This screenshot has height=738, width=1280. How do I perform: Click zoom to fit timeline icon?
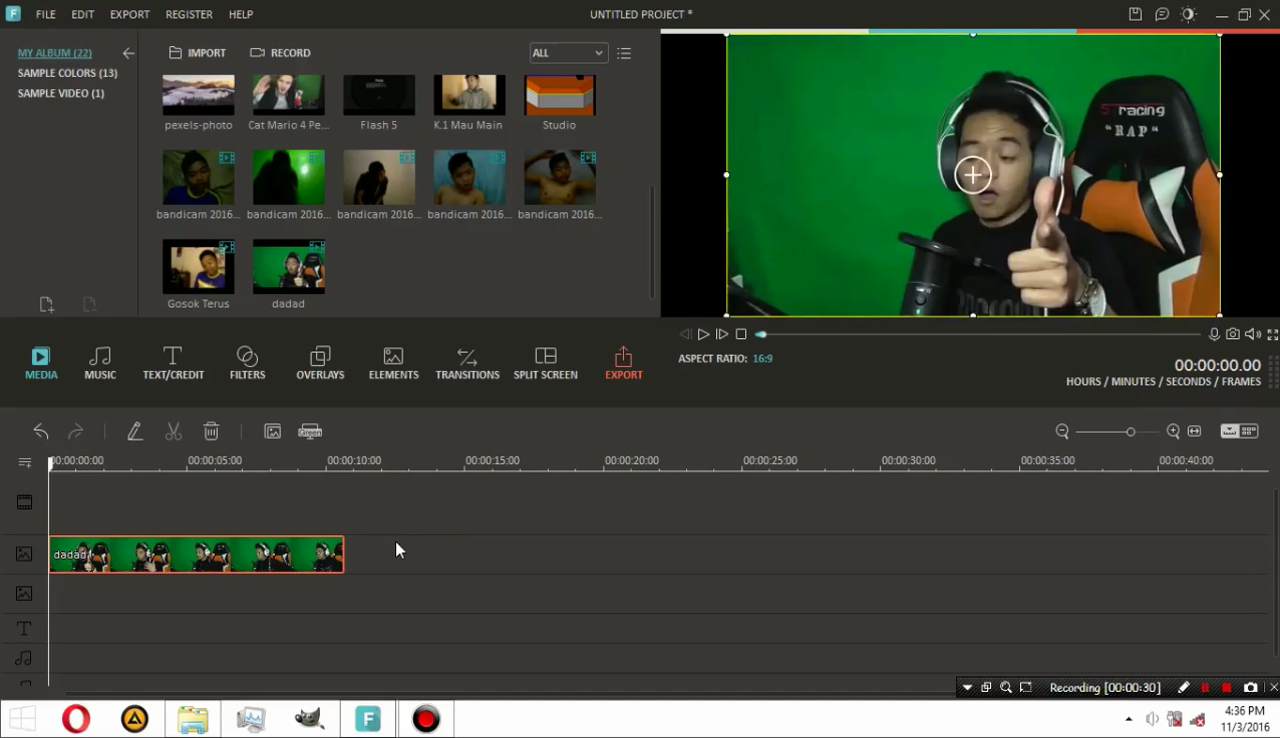[x=1194, y=432]
